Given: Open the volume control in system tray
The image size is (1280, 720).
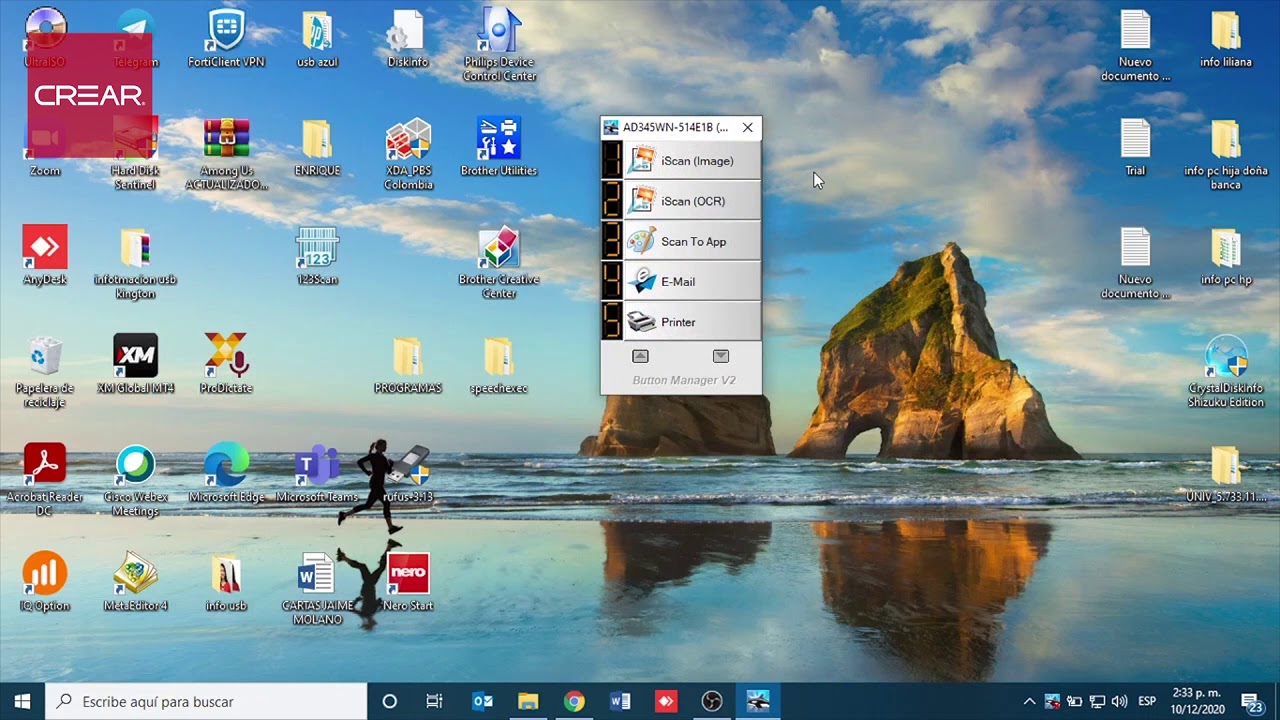Looking at the screenshot, I should (1119, 701).
